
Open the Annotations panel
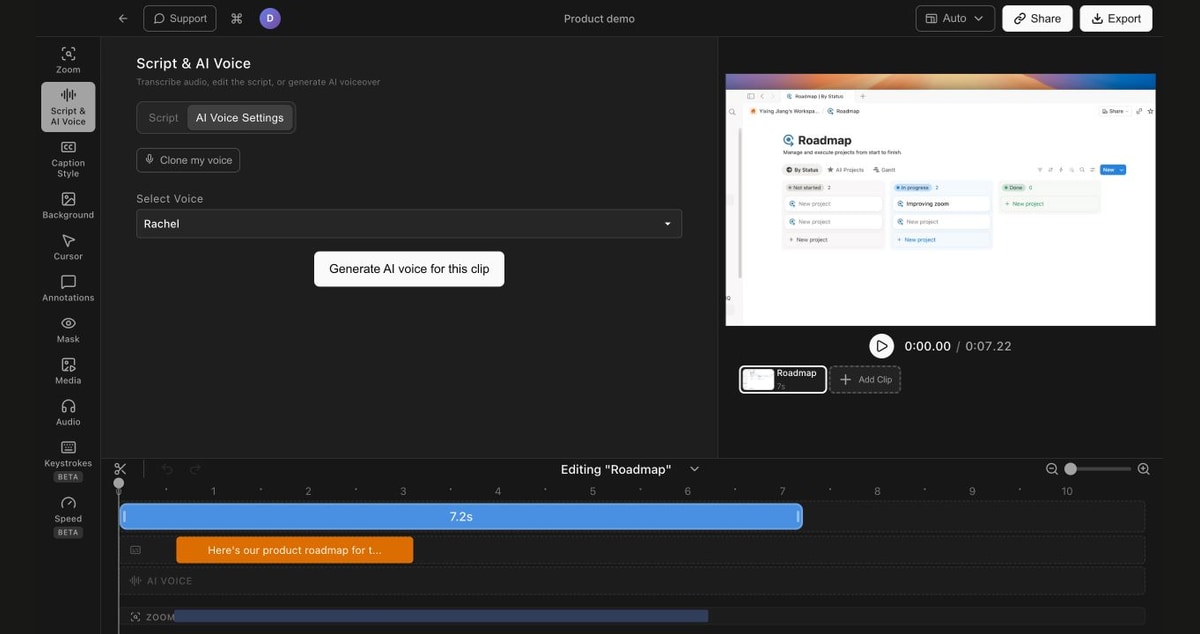(x=68, y=288)
